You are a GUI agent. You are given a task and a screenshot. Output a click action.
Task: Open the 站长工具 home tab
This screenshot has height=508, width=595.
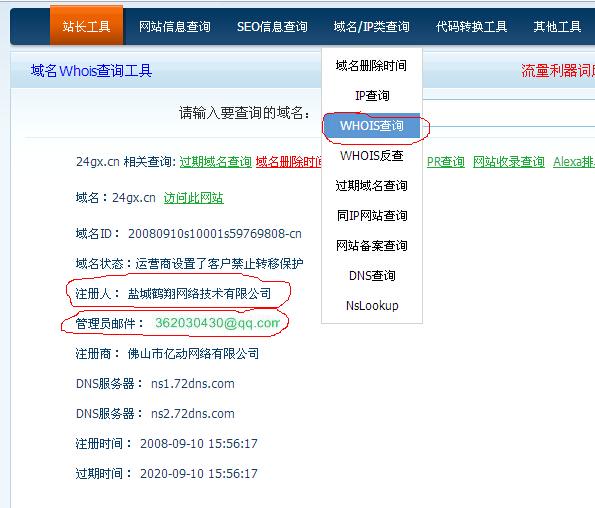tap(86, 26)
